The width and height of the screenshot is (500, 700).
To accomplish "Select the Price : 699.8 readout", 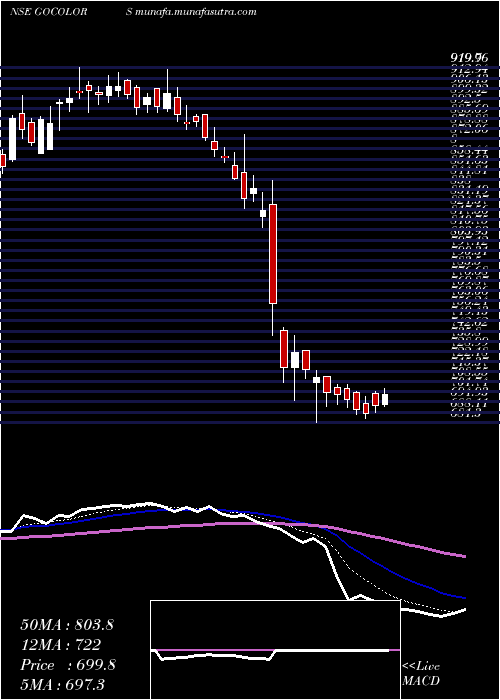I will pos(68,665).
